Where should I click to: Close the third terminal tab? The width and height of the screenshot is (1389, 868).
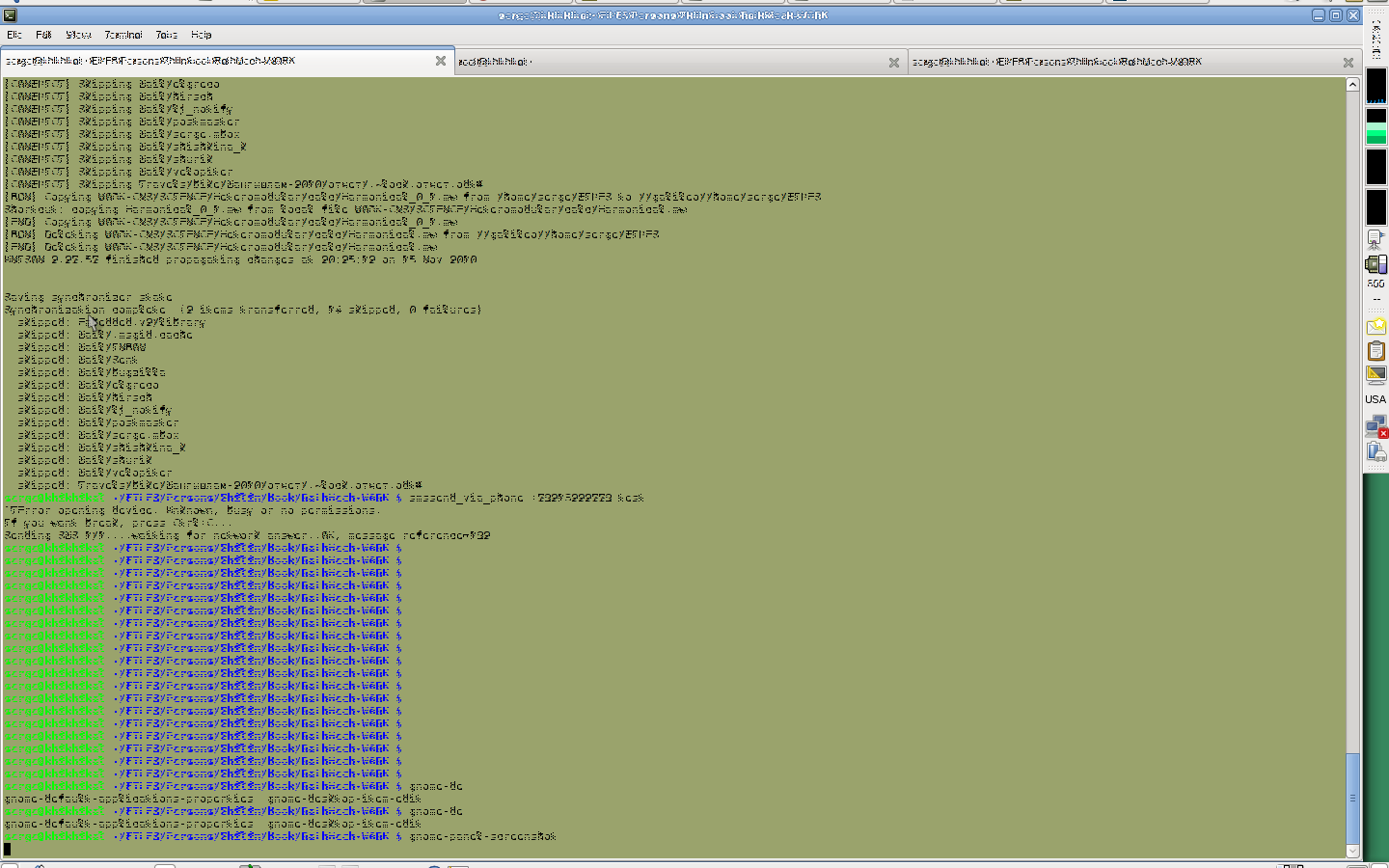point(1348,62)
